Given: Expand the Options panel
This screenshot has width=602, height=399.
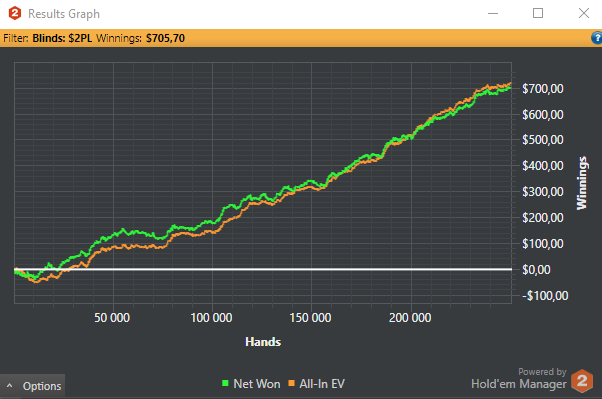Looking at the screenshot, I should pos(33,386).
